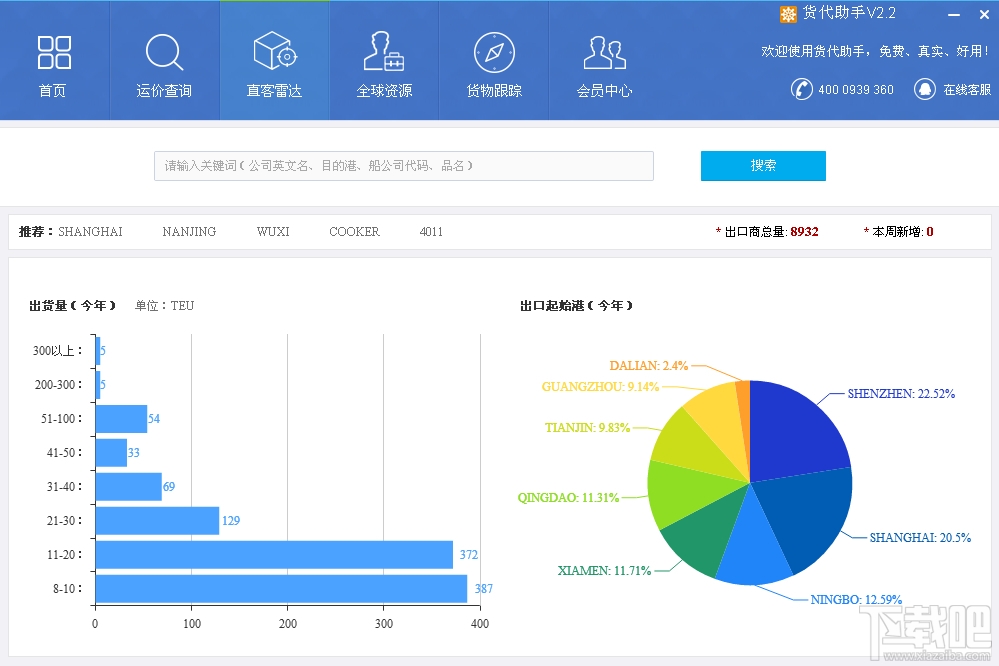This screenshot has width=999, height=666.
Task: Click the XIAMEN: 11.71% label
Action: [x=604, y=570]
